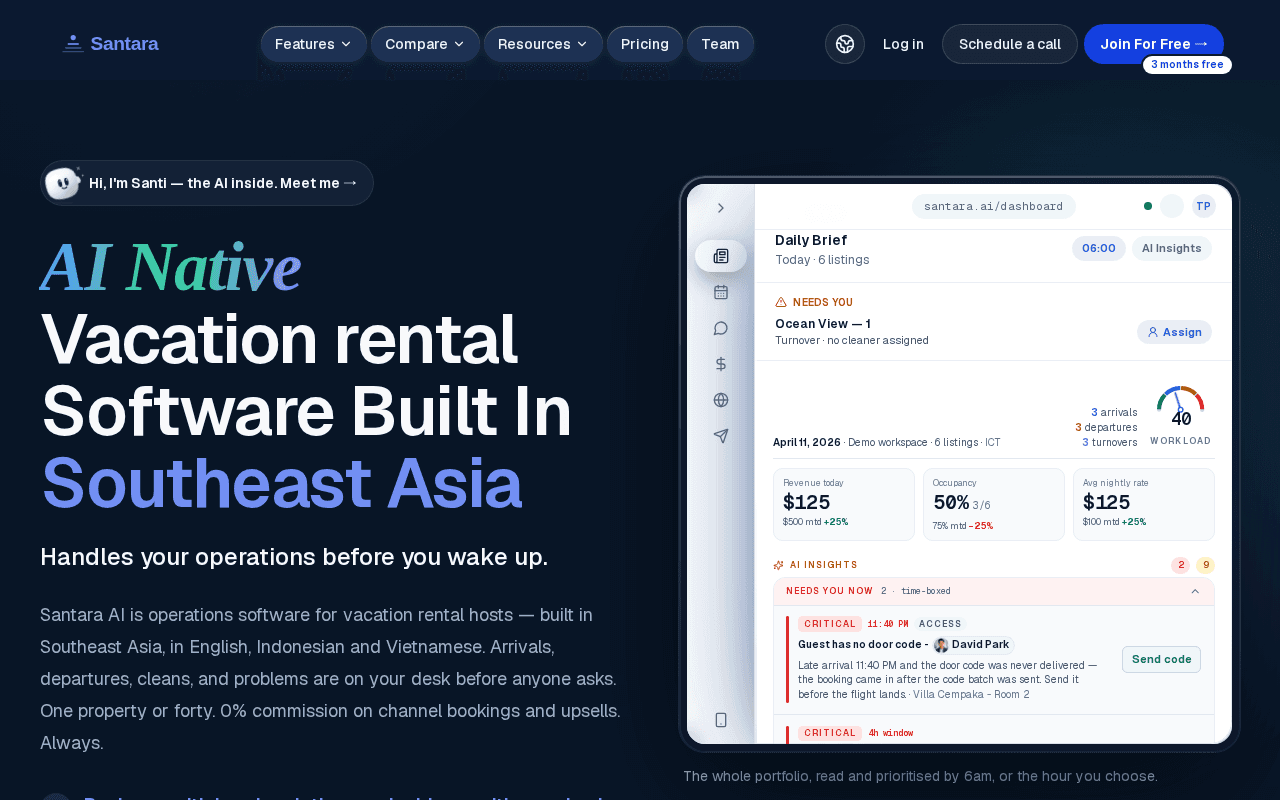Click the yellow badge showing 9
This screenshot has height=800, width=1280.
pyautogui.click(x=1205, y=565)
